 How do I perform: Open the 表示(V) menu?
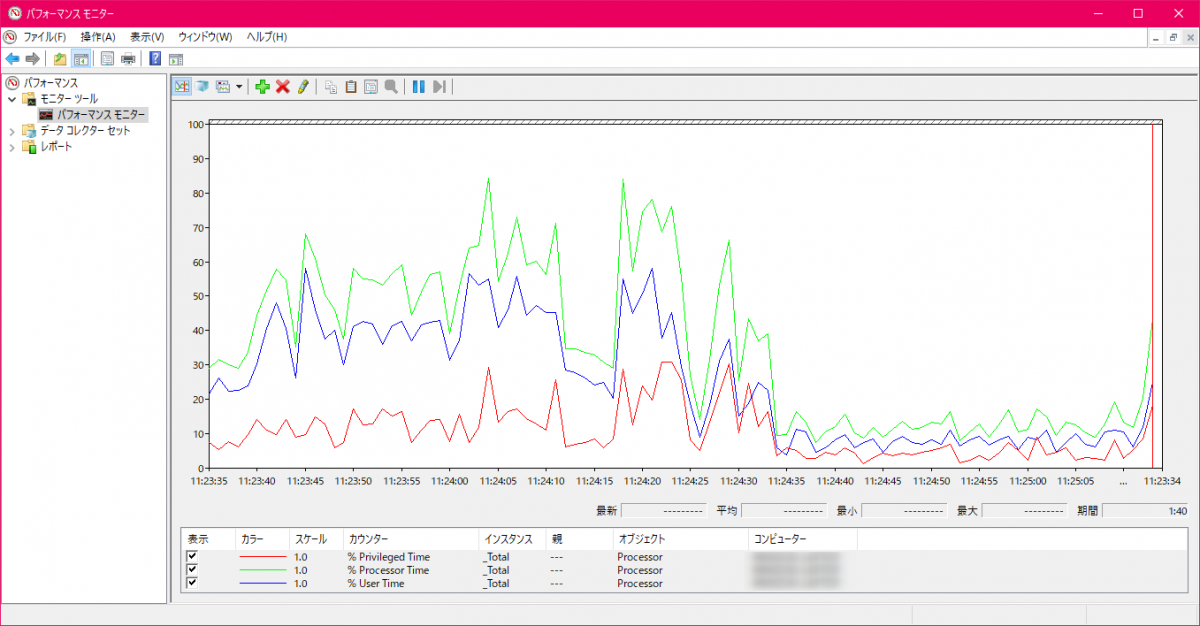147,37
